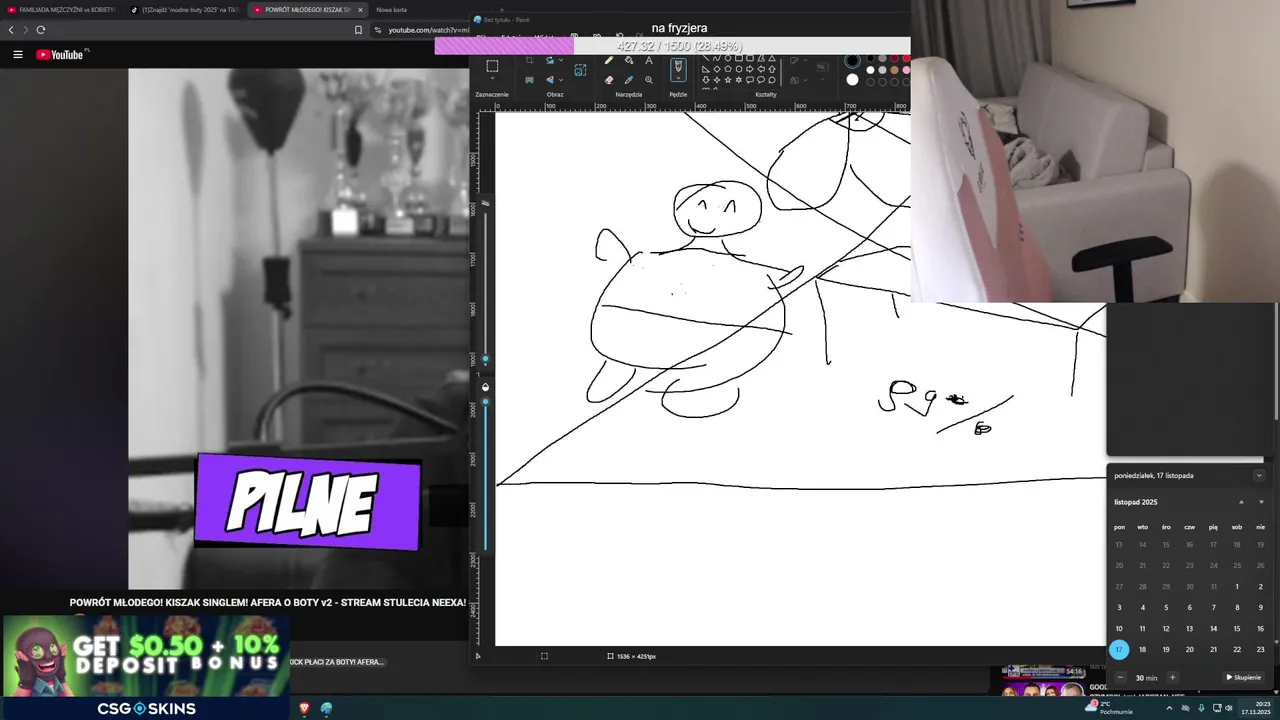Select 23 in the calendar
The height and width of the screenshot is (720, 1280).
point(1260,650)
